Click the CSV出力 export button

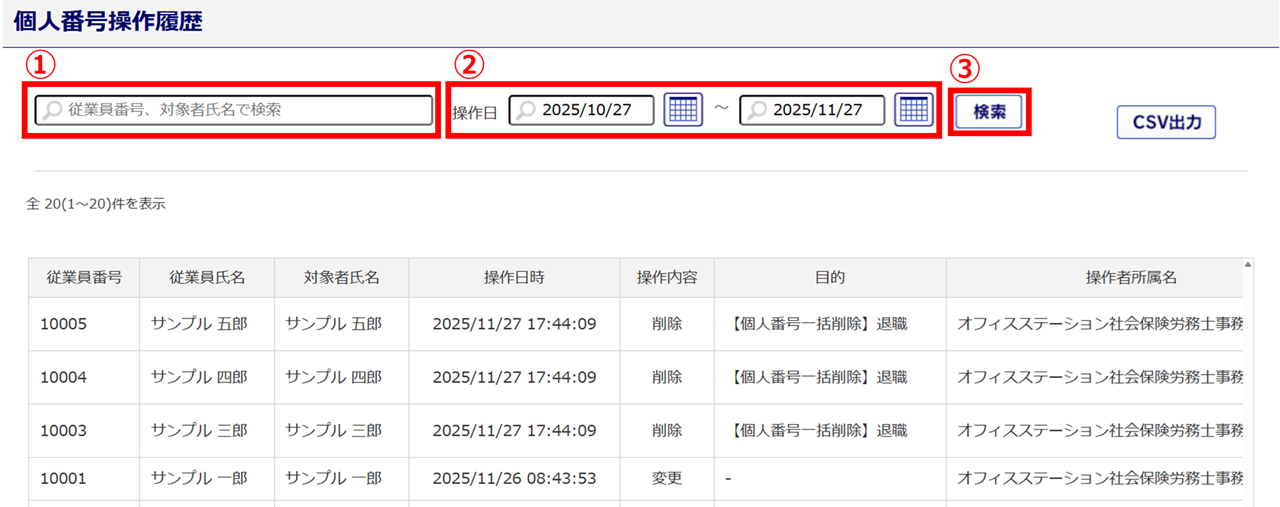tap(1166, 123)
